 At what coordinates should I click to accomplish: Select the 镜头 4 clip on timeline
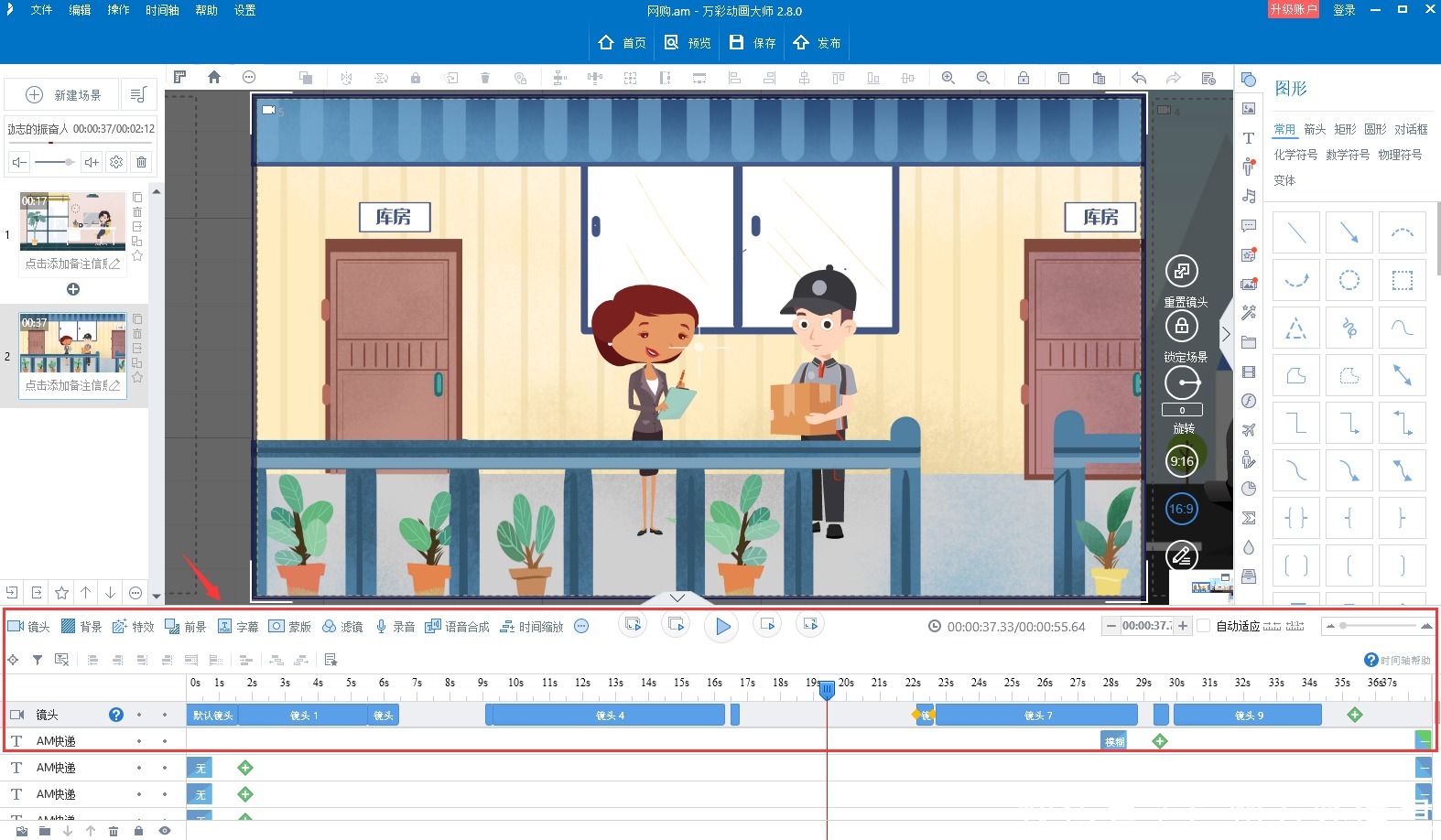610,715
